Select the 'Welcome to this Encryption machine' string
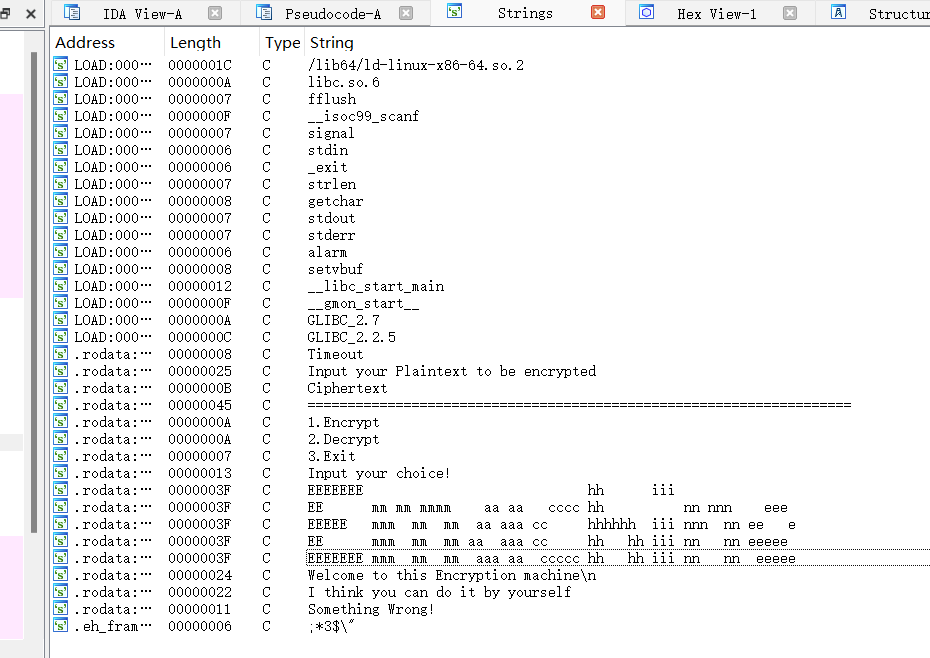 (x=451, y=575)
